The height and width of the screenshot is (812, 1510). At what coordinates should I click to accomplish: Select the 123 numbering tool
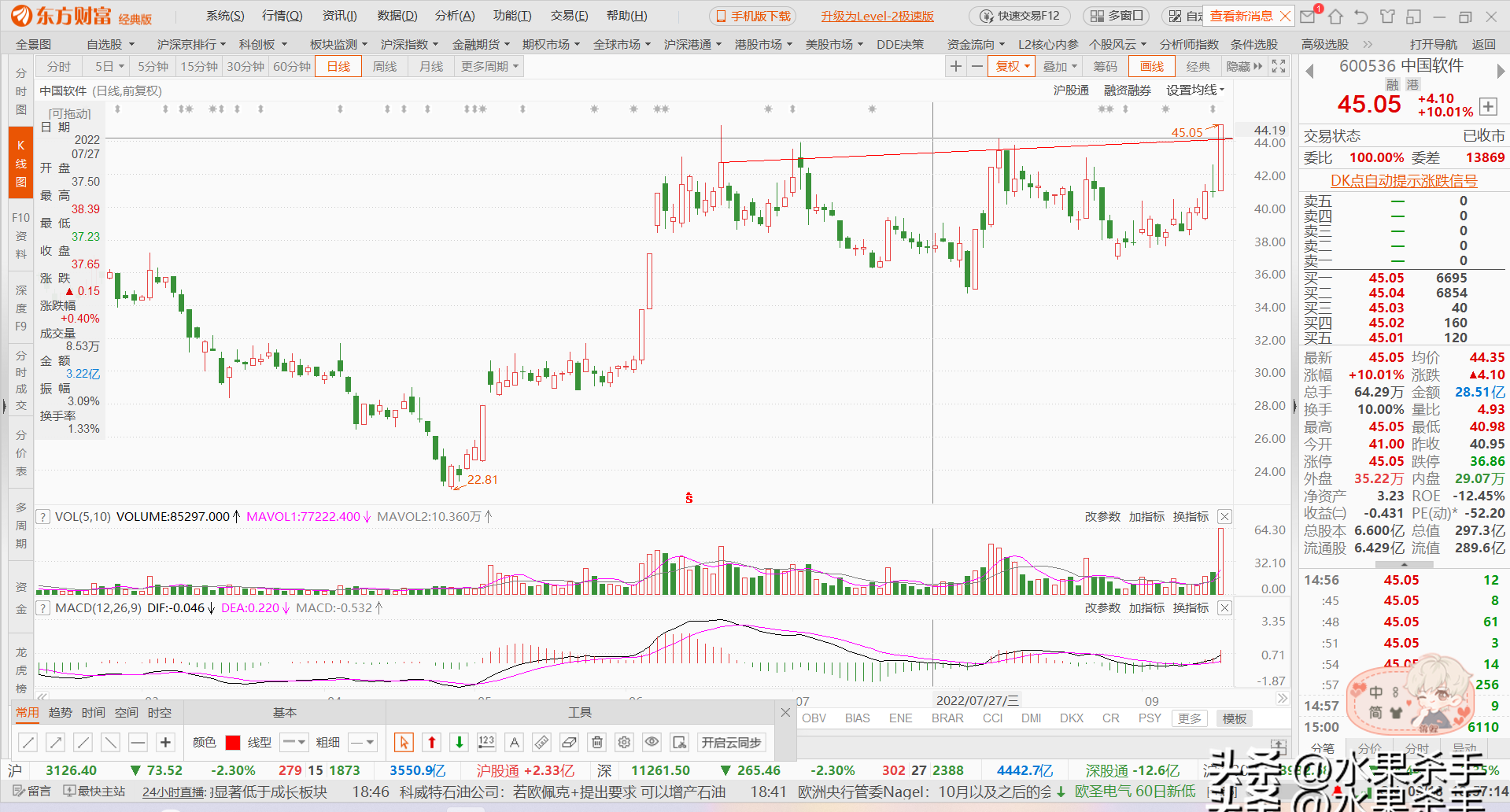click(x=486, y=742)
